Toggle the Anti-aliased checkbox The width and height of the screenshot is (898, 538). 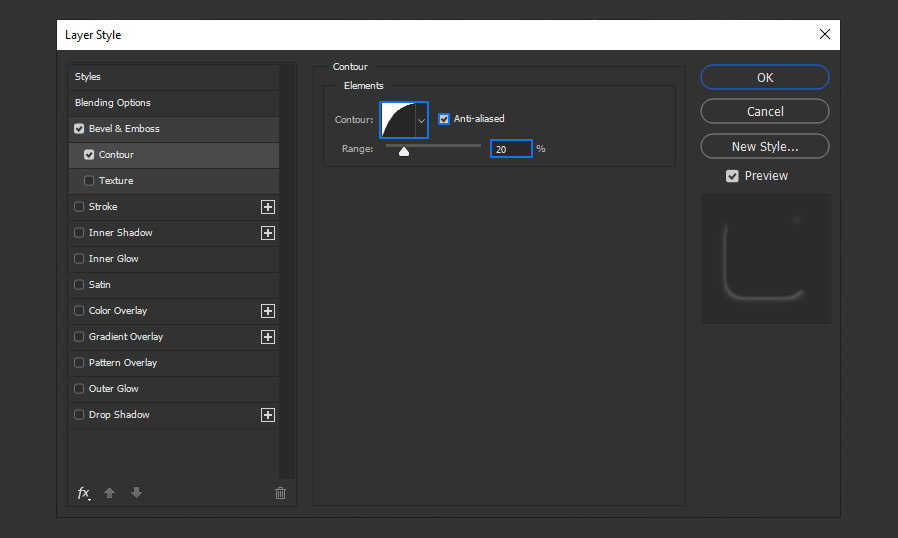(444, 119)
